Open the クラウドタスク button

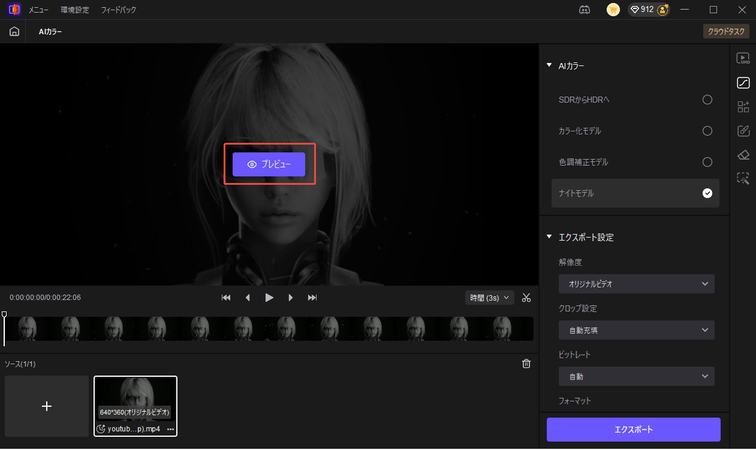[726, 31]
